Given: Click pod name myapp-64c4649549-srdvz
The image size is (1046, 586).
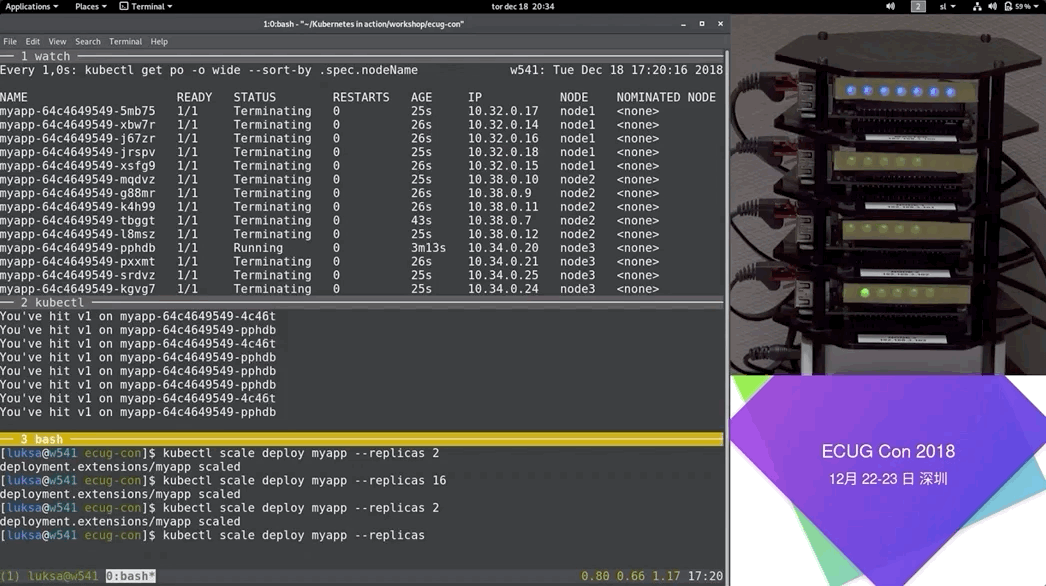Looking at the screenshot, I should click(x=77, y=276).
